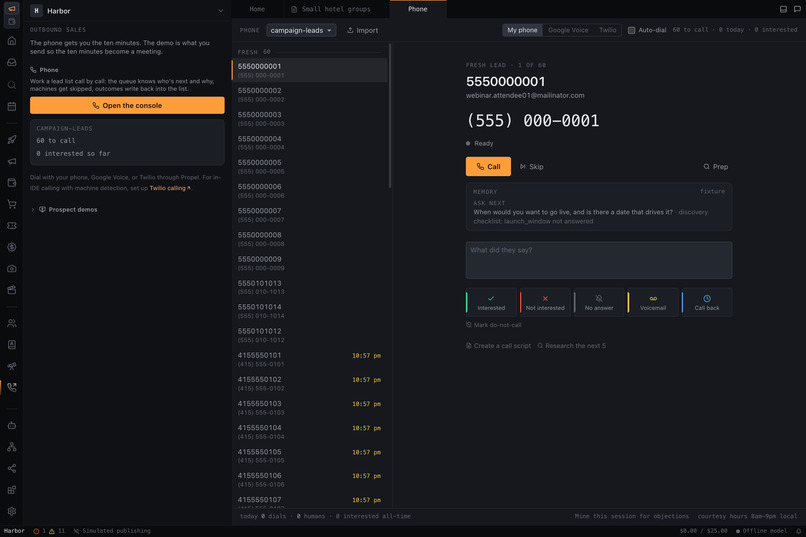Select lead 5550000002 in the list

310,95
